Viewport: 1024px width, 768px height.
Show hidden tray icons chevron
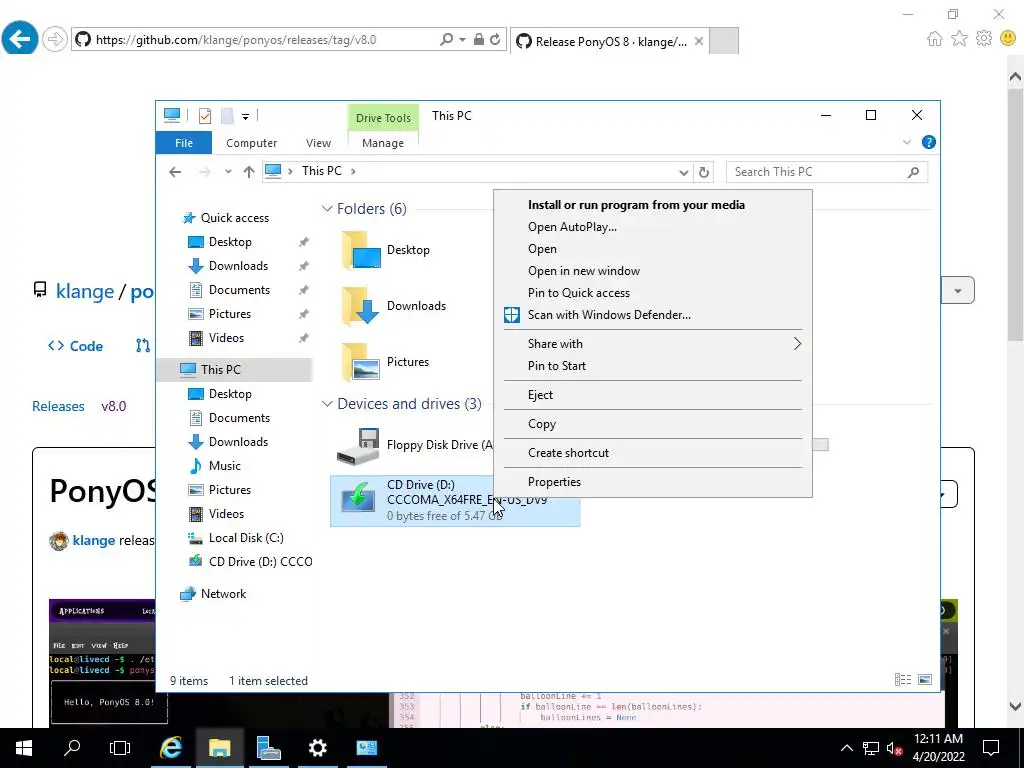tap(846, 748)
